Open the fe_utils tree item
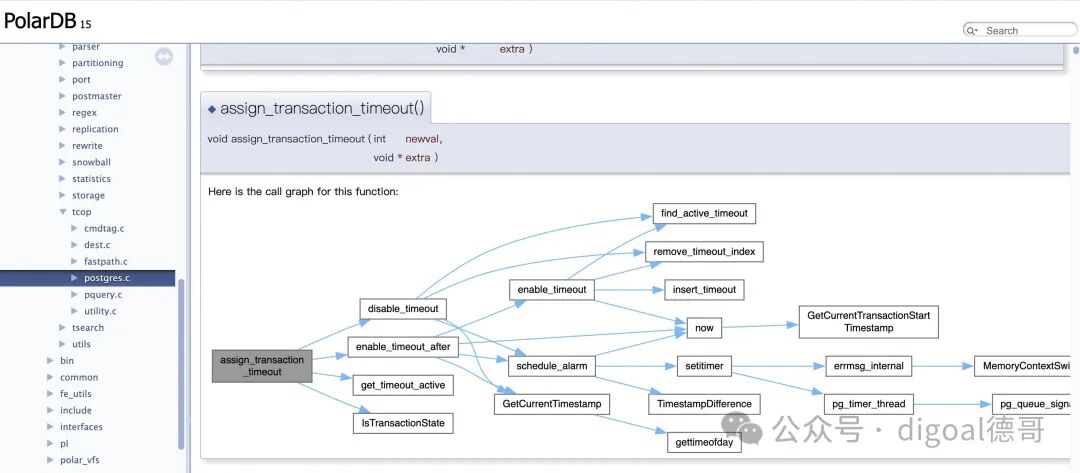 76,394
